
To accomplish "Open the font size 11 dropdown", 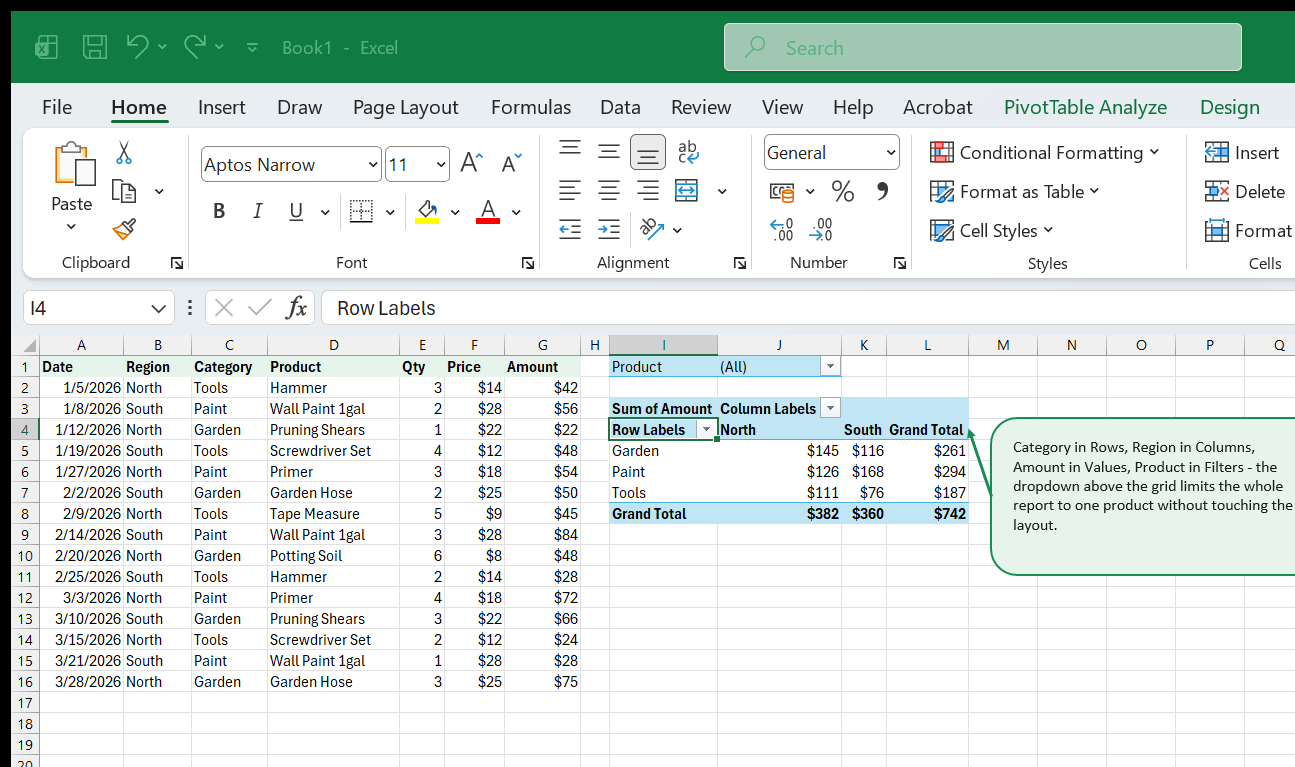I will [x=442, y=164].
